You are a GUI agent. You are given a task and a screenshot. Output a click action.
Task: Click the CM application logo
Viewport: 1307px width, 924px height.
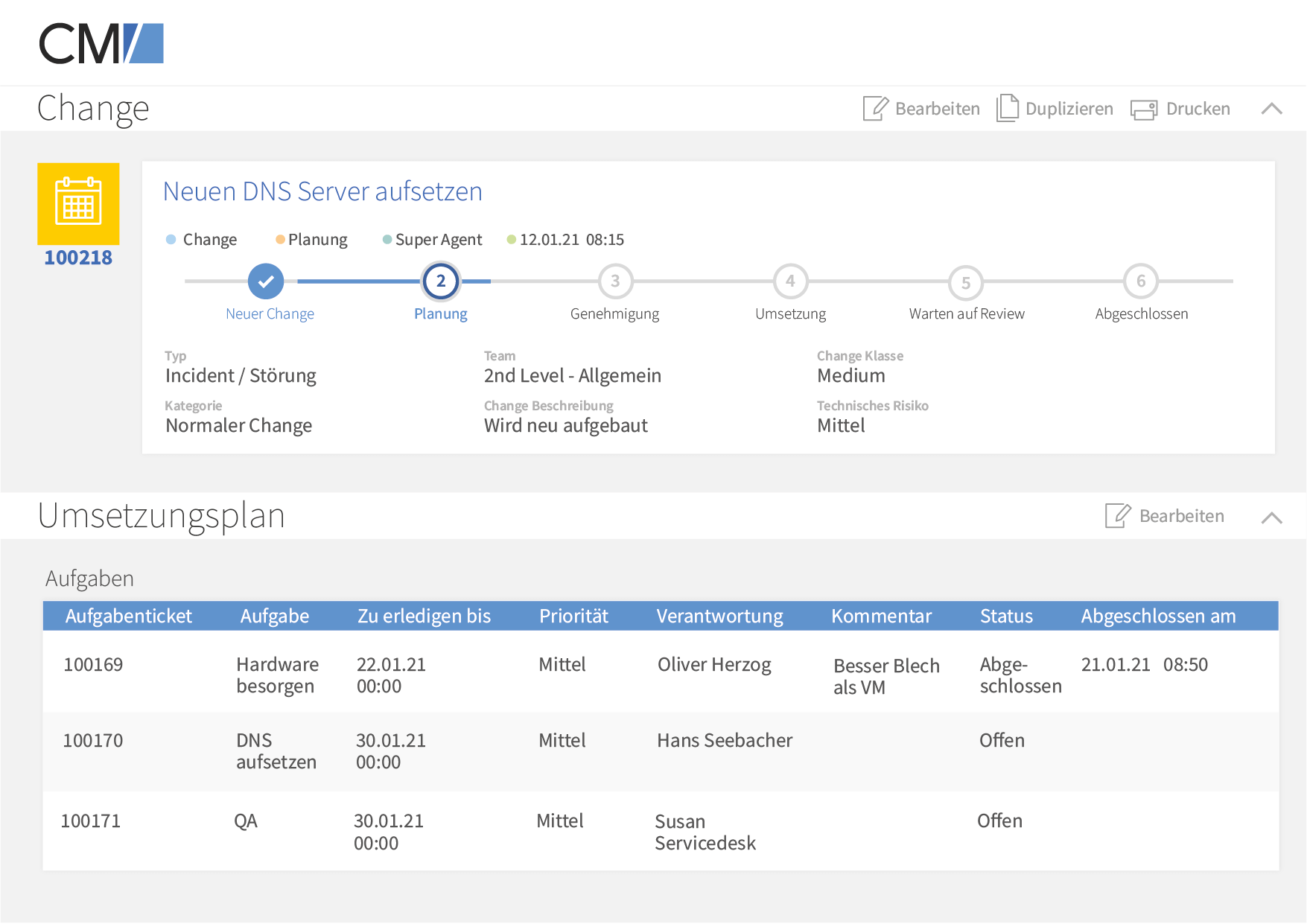click(x=101, y=42)
